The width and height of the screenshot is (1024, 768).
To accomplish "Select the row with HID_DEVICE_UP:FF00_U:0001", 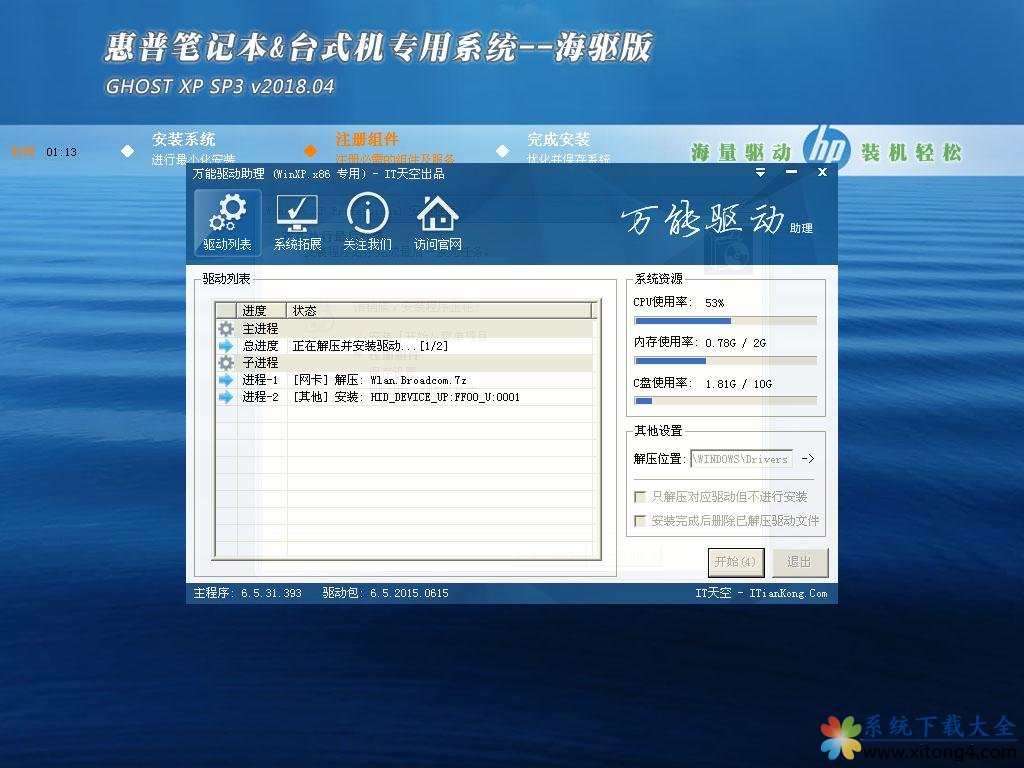I will 404,396.
